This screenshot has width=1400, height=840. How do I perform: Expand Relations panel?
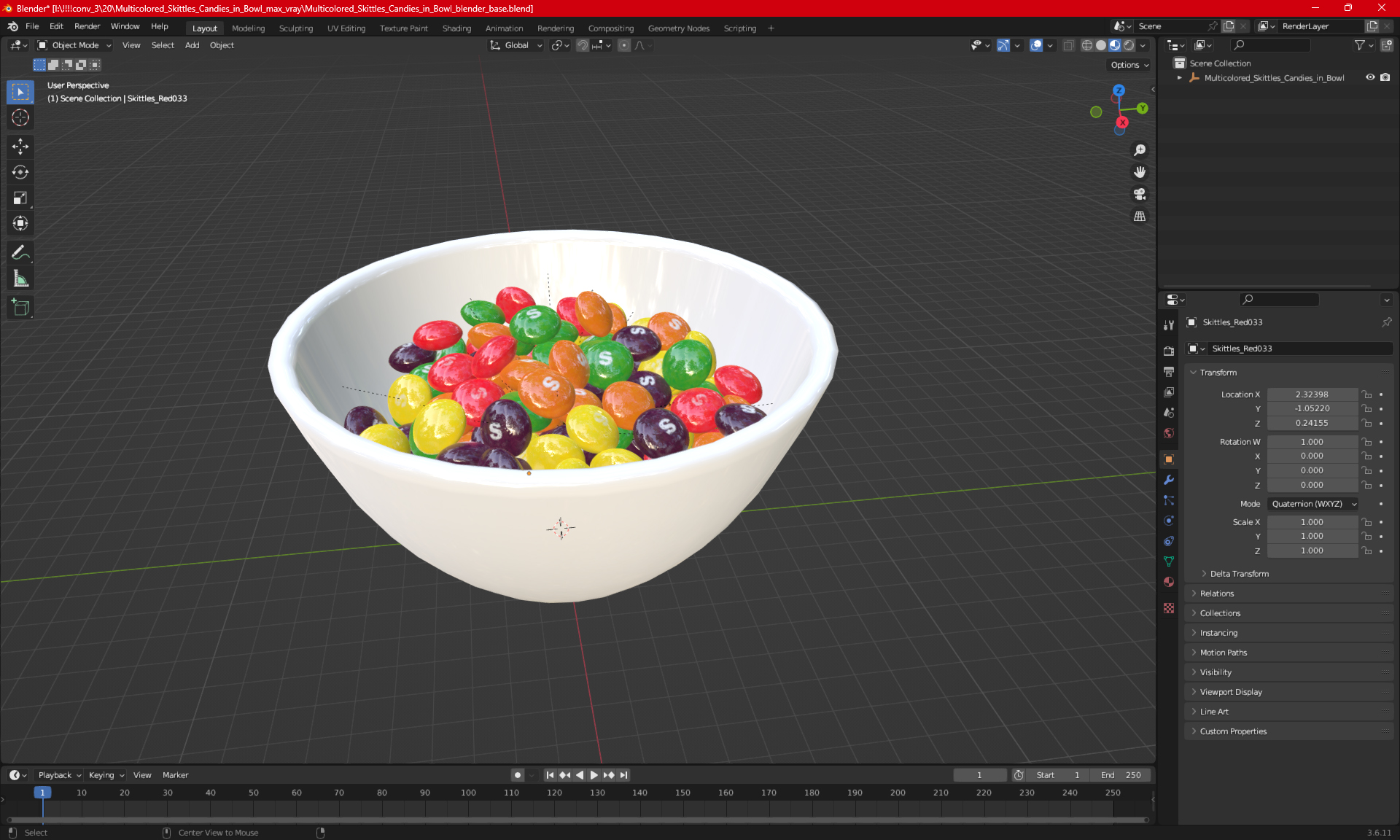click(x=1217, y=594)
